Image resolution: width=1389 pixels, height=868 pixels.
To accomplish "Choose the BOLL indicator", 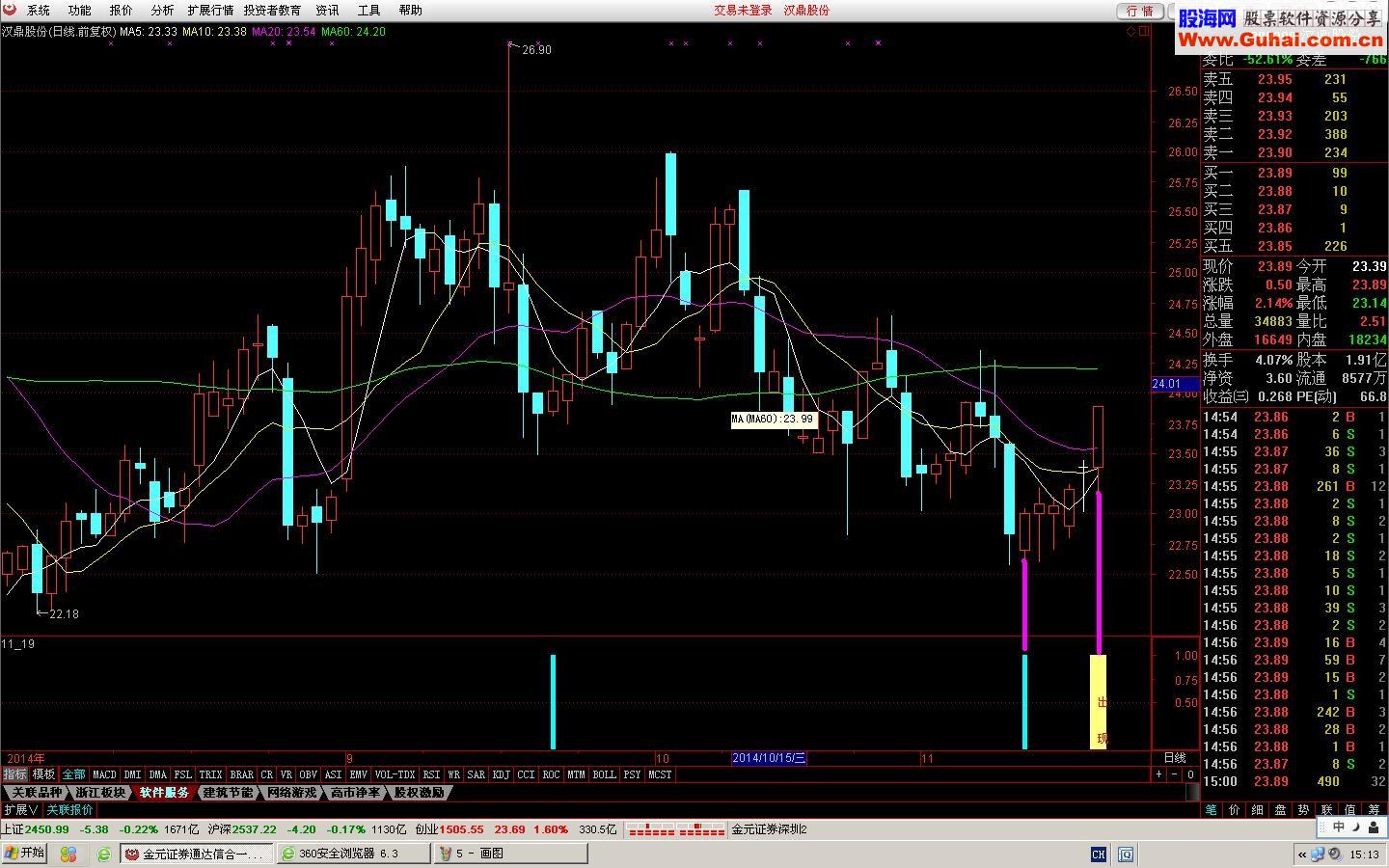I will pos(604,773).
